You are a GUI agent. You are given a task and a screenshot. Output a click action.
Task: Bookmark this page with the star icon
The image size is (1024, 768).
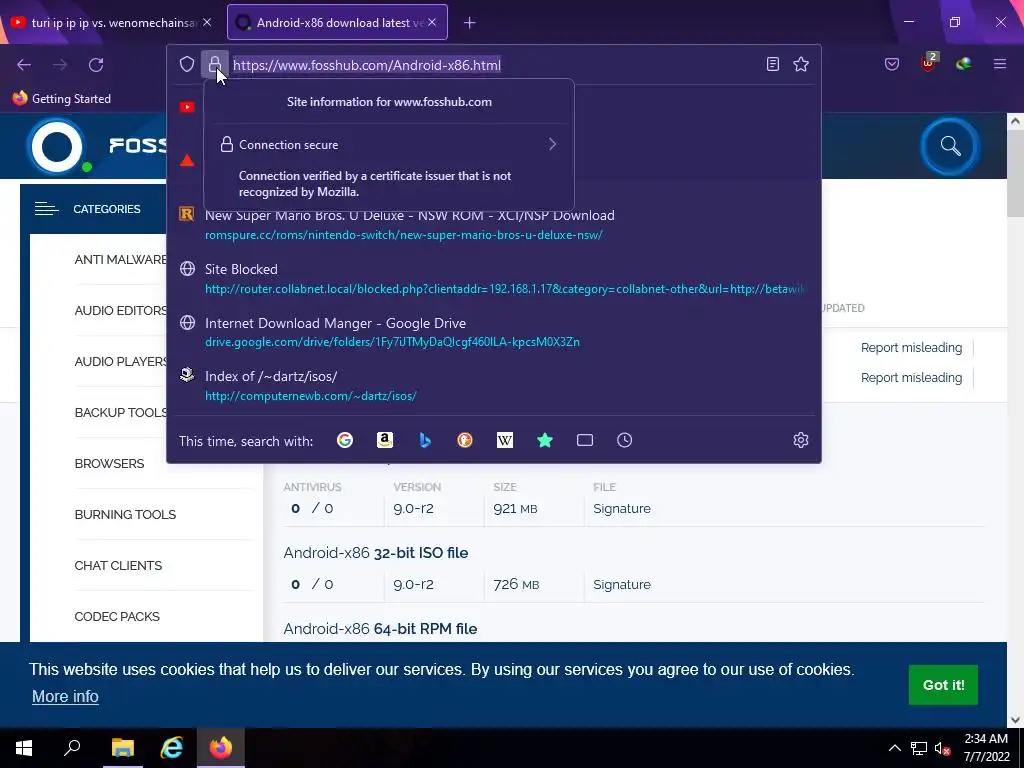(801, 64)
